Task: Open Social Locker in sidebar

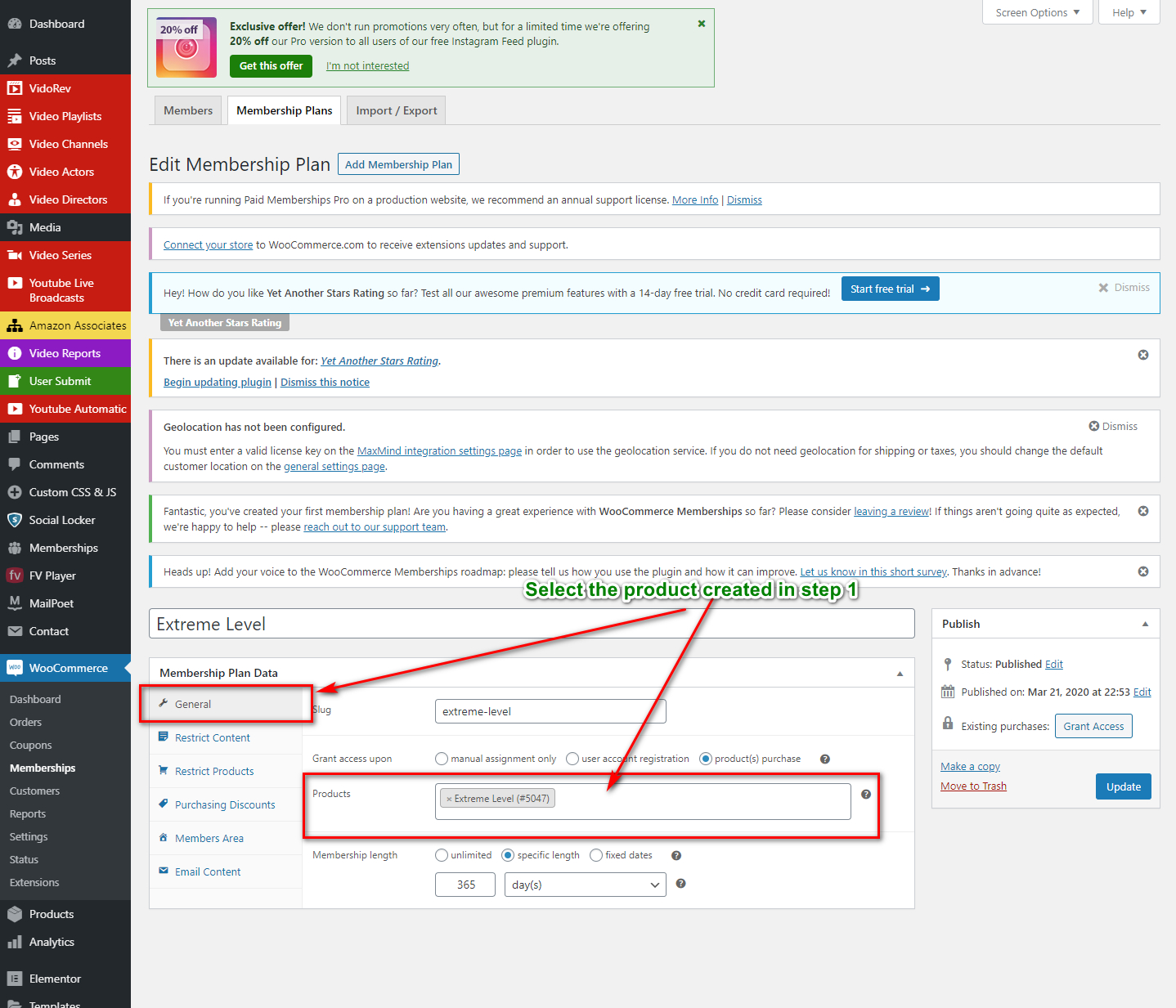Action: click(x=62, y=520)
